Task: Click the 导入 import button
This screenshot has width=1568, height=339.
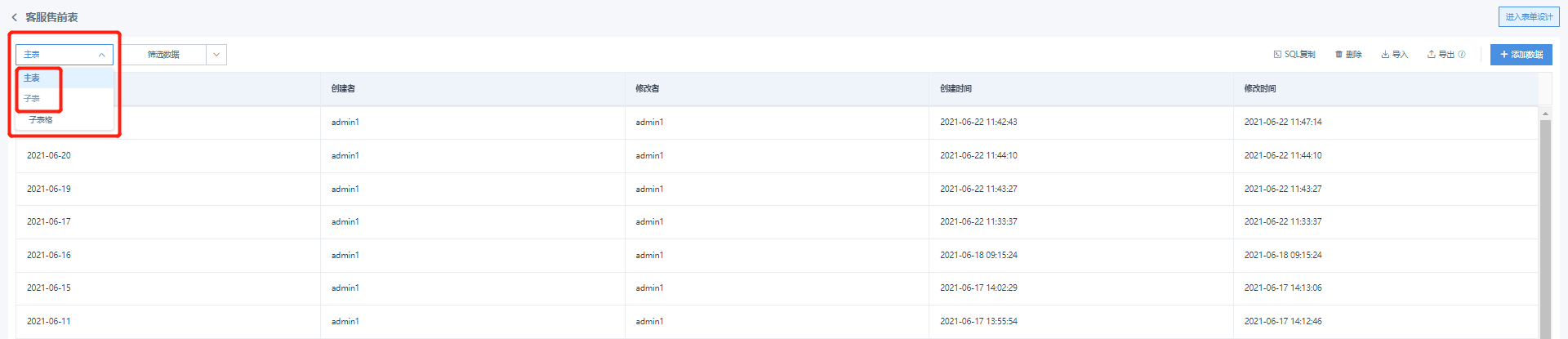Action: (1395, 55)
